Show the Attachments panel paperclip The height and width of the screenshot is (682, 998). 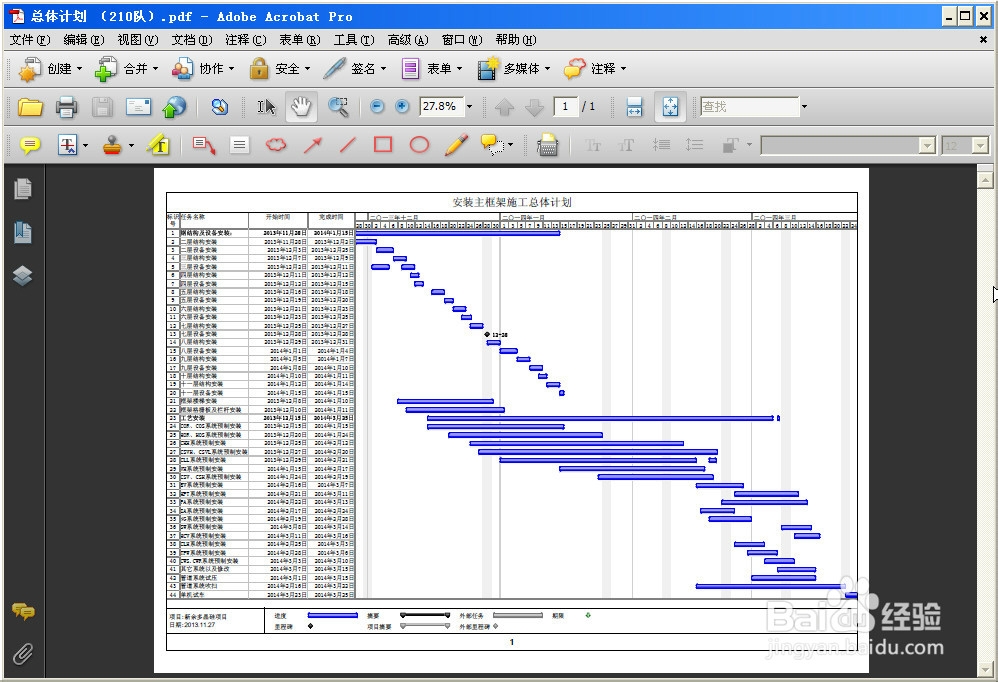[x=23, y=654]
